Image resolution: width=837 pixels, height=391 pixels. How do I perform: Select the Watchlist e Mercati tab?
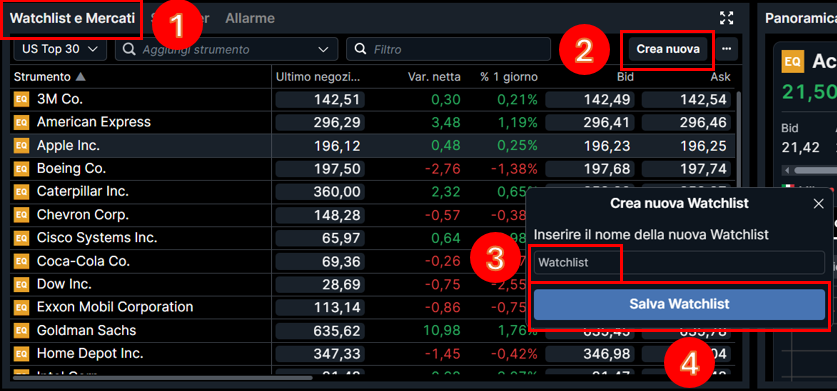click(72, 18)
